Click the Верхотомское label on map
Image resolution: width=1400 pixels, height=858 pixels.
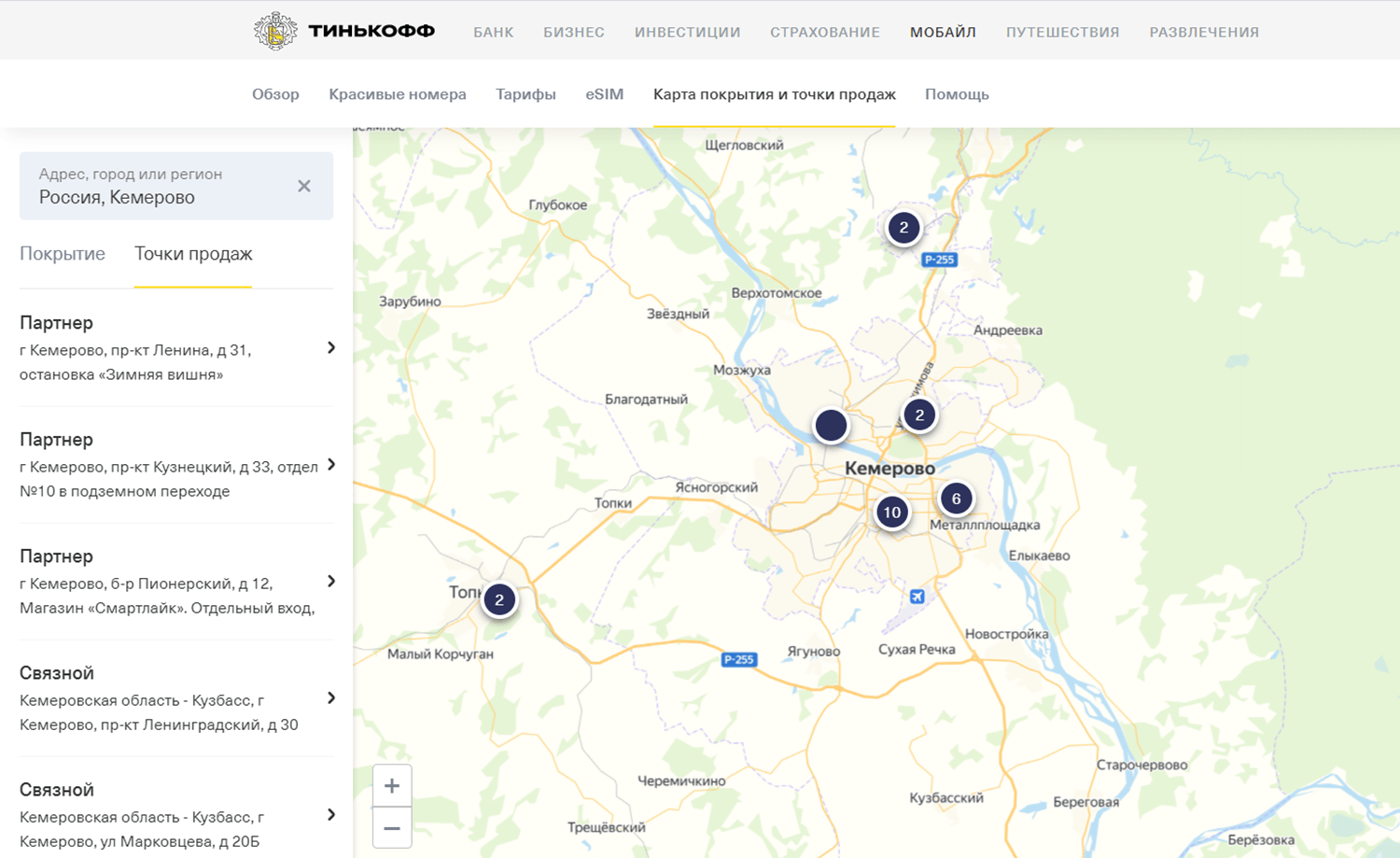click(x=777, y=293)
